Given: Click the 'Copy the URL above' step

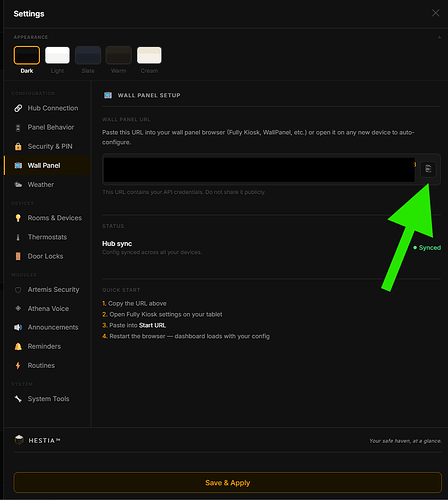Looking at the screenshot, I should point(134,304).
